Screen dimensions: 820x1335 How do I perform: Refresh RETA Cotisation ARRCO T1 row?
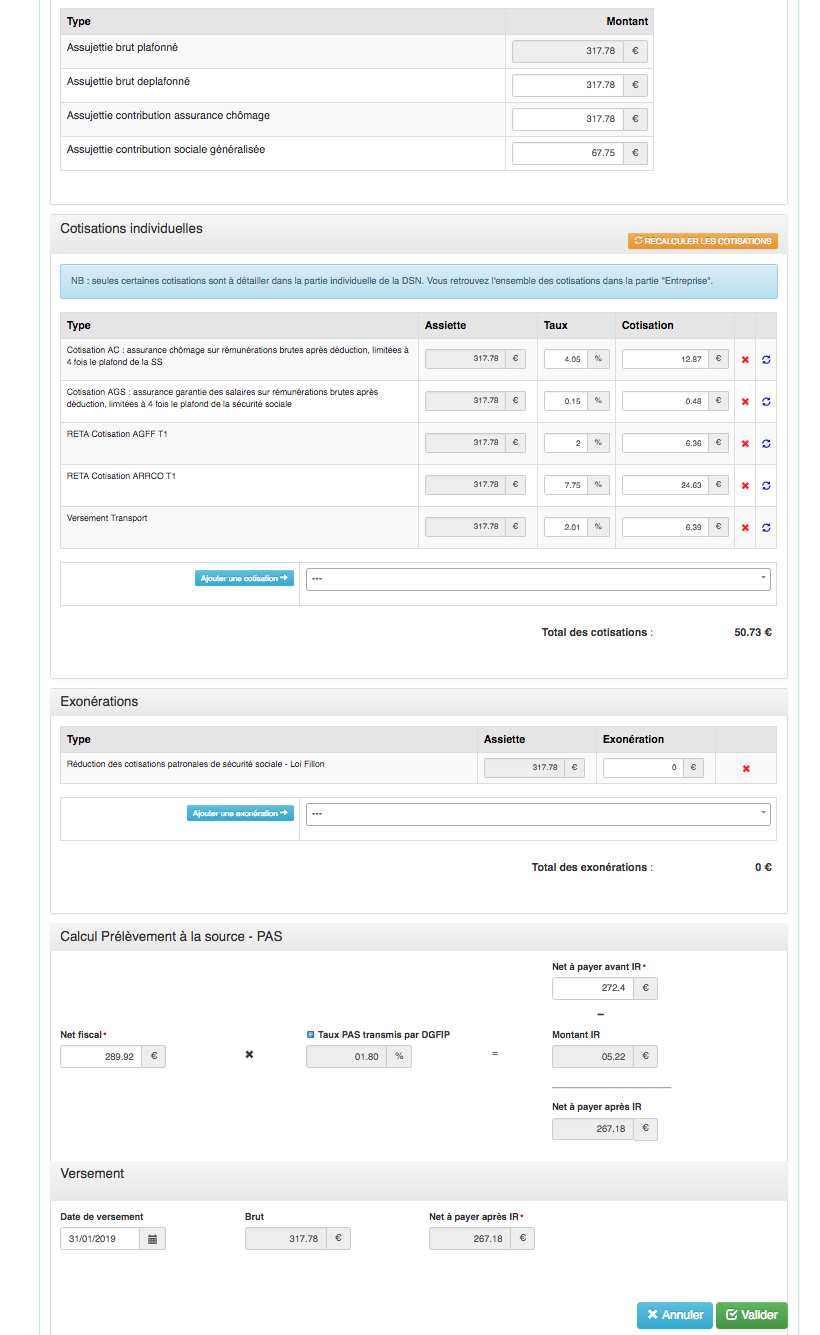point(766,486)
